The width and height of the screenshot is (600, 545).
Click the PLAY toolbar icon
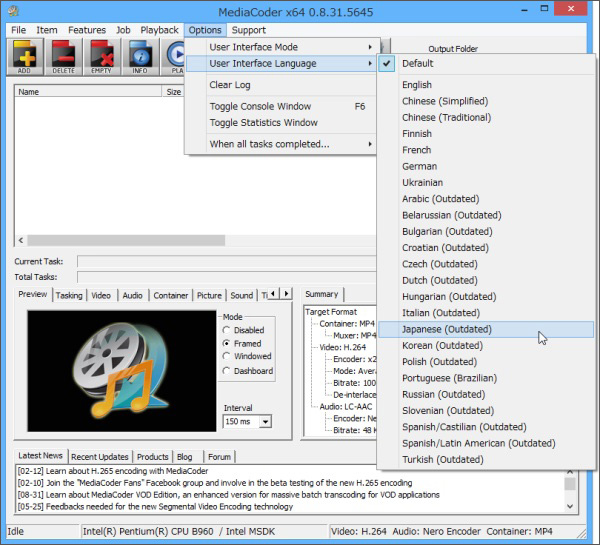174,57
